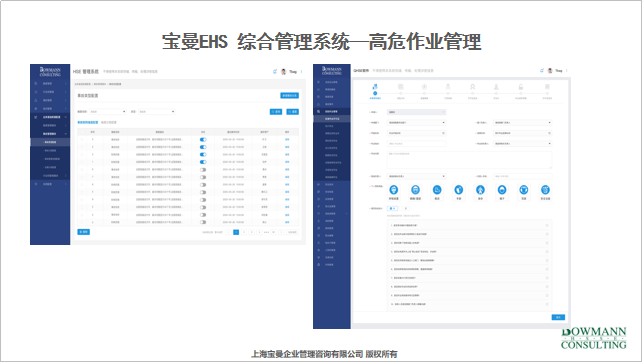Click the large multiline textarea in form

pyautogui.click(x=470, y=160)
